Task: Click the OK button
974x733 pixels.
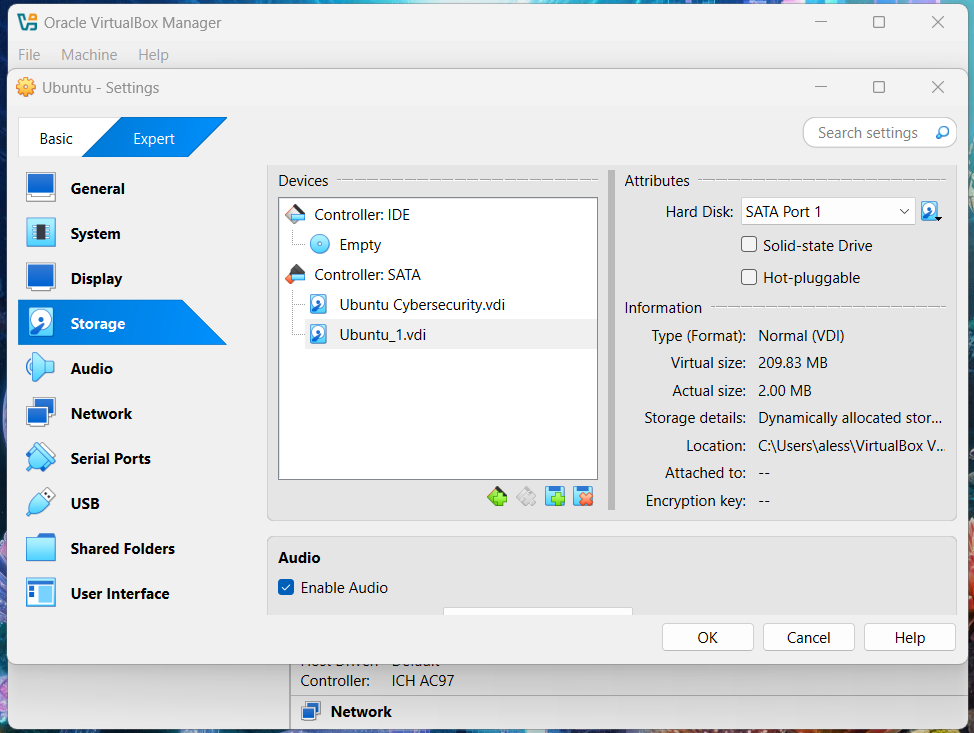Action: pos(707,638)
